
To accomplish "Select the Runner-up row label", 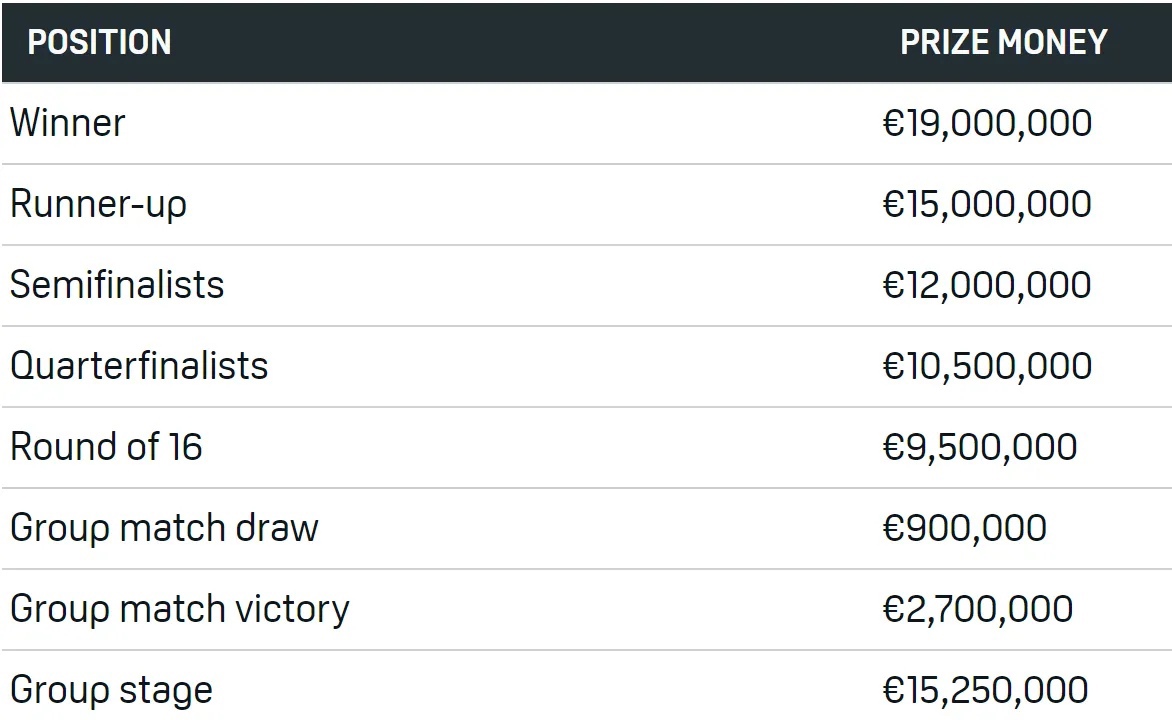I will (98, 204).
